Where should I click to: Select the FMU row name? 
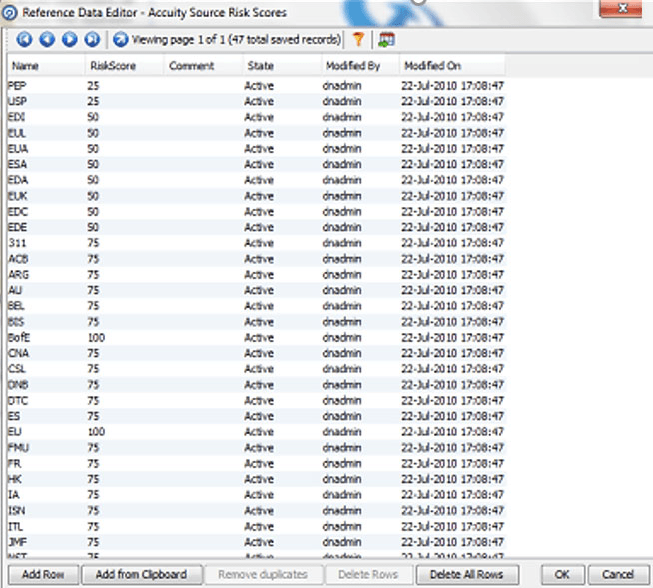[18, 448]
